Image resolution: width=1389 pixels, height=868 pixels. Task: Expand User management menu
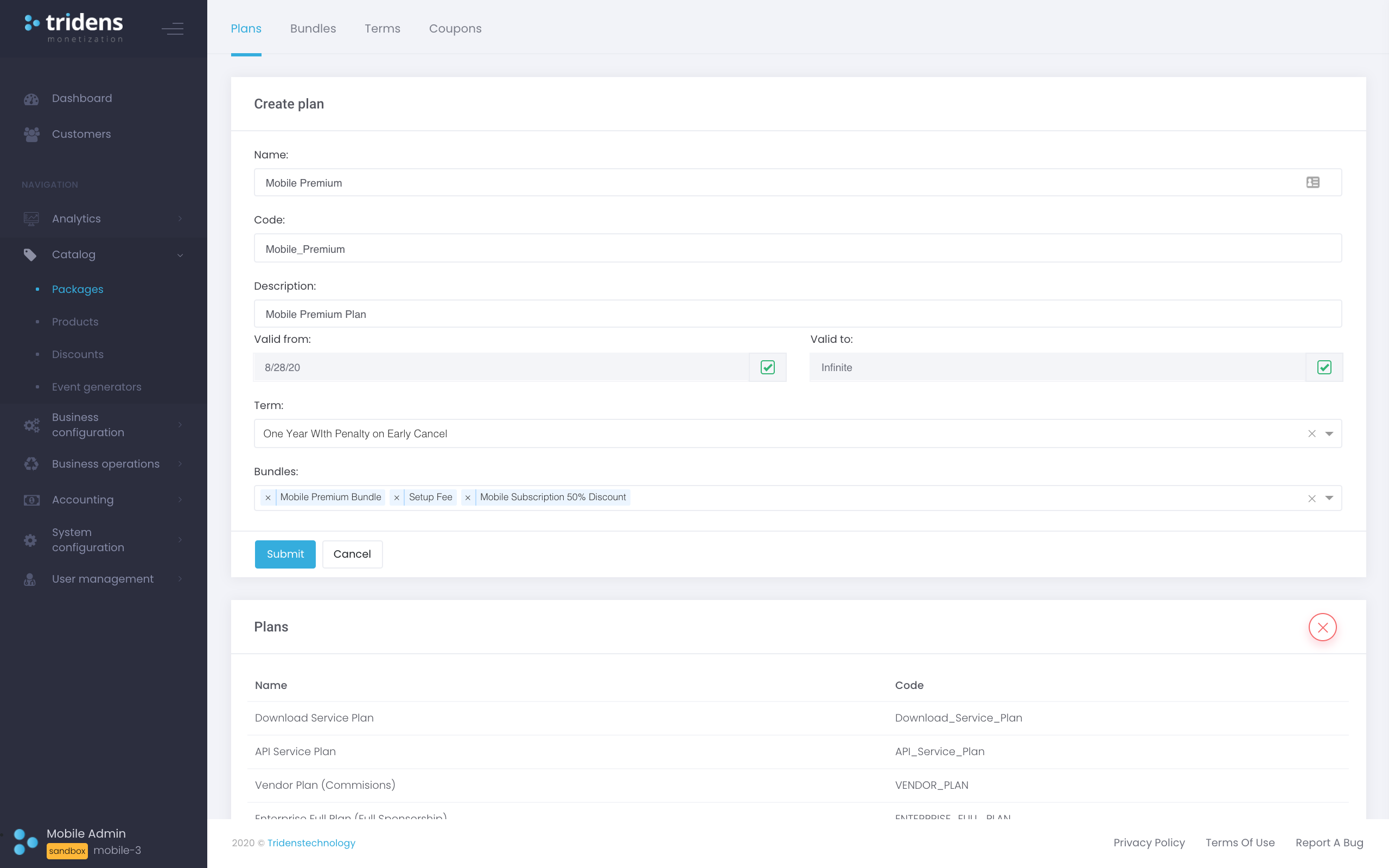click(x=180, y=579)
